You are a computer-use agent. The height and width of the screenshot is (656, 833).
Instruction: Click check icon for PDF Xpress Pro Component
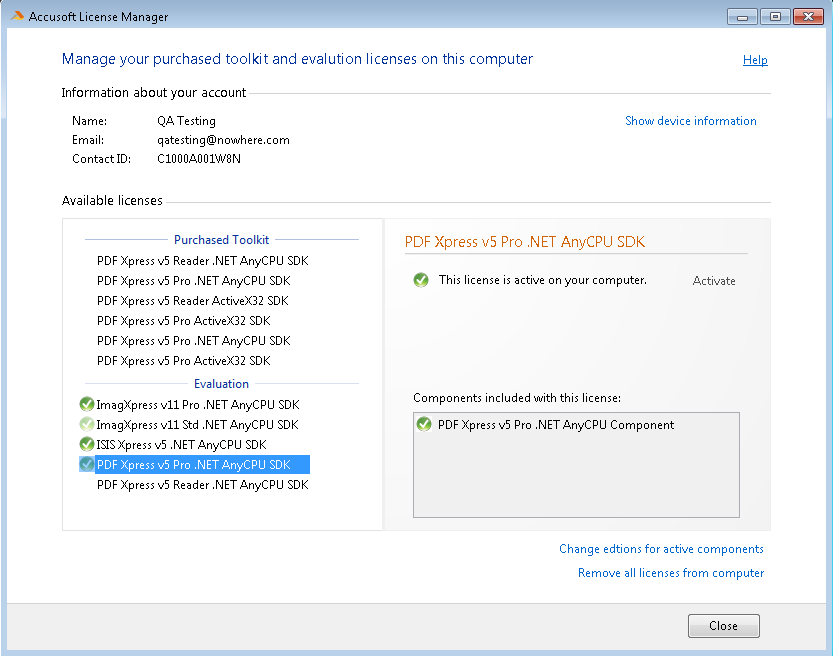(x=424, y=425)
